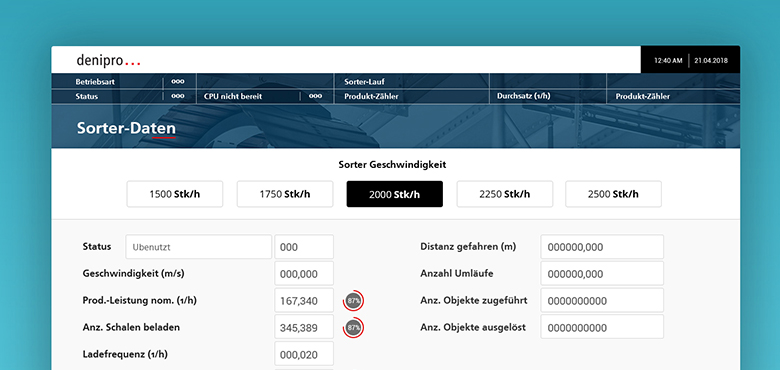The image size is (780, 370).
Task: Click the Anzahl Umläufe field
Action: pyautogui.click(x=602, y=274)
